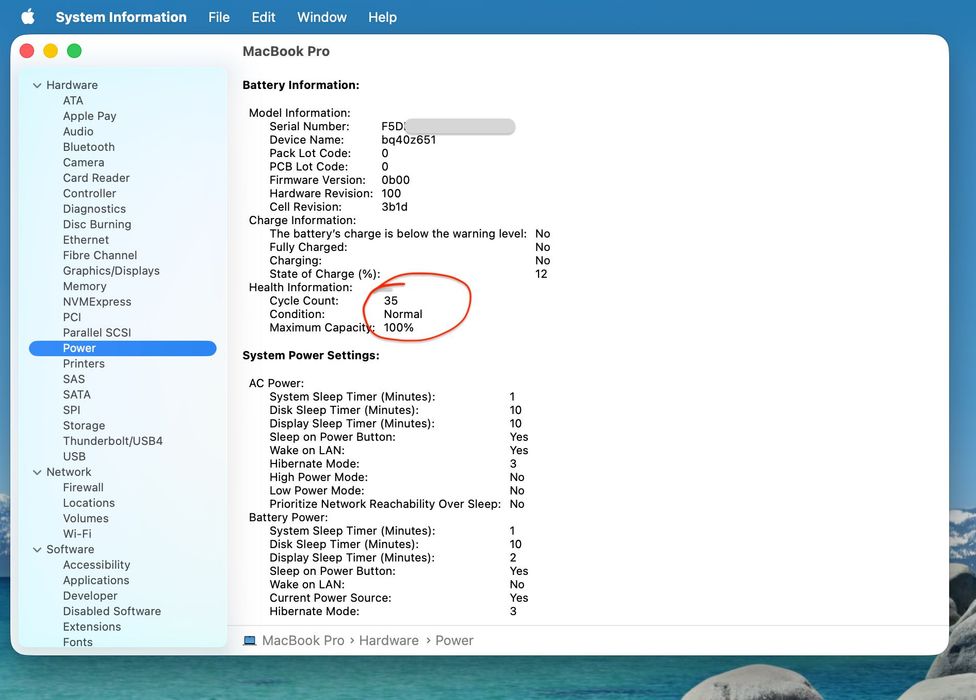Click the Firmware Version value 0b00
Image resolution: width=976 pixels, height=700 pixels.
click(x=395, y=180)
